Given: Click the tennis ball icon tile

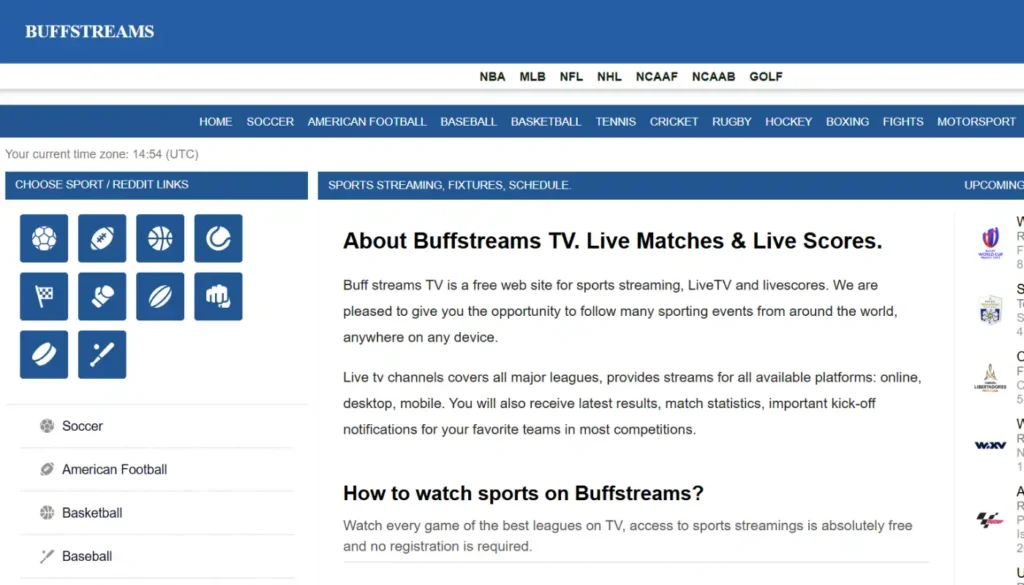Looking at the screenshot, I should point(218,238).
